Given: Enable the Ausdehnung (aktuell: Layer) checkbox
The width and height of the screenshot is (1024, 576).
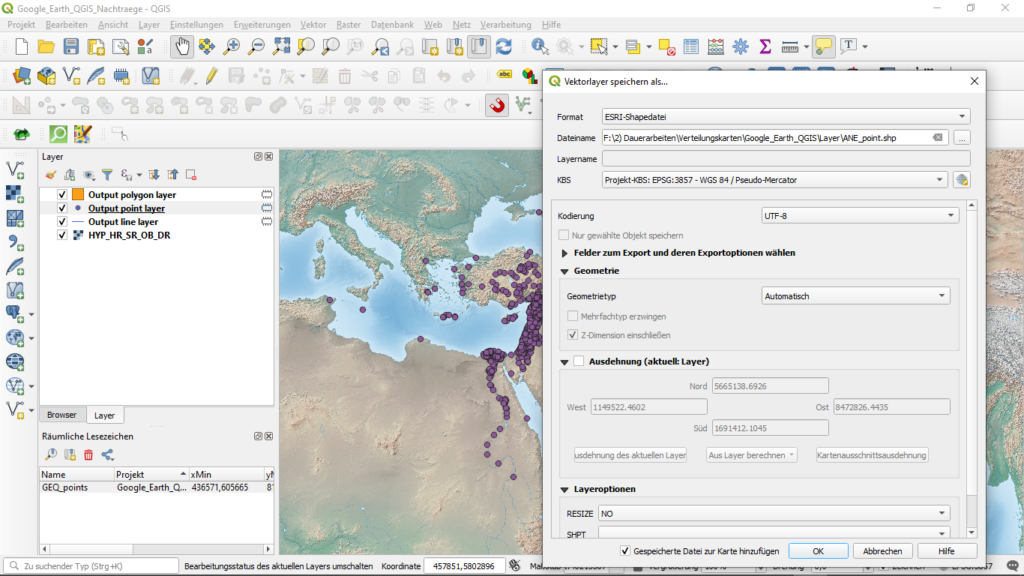Looking at the screenshot, I should 578,361.
